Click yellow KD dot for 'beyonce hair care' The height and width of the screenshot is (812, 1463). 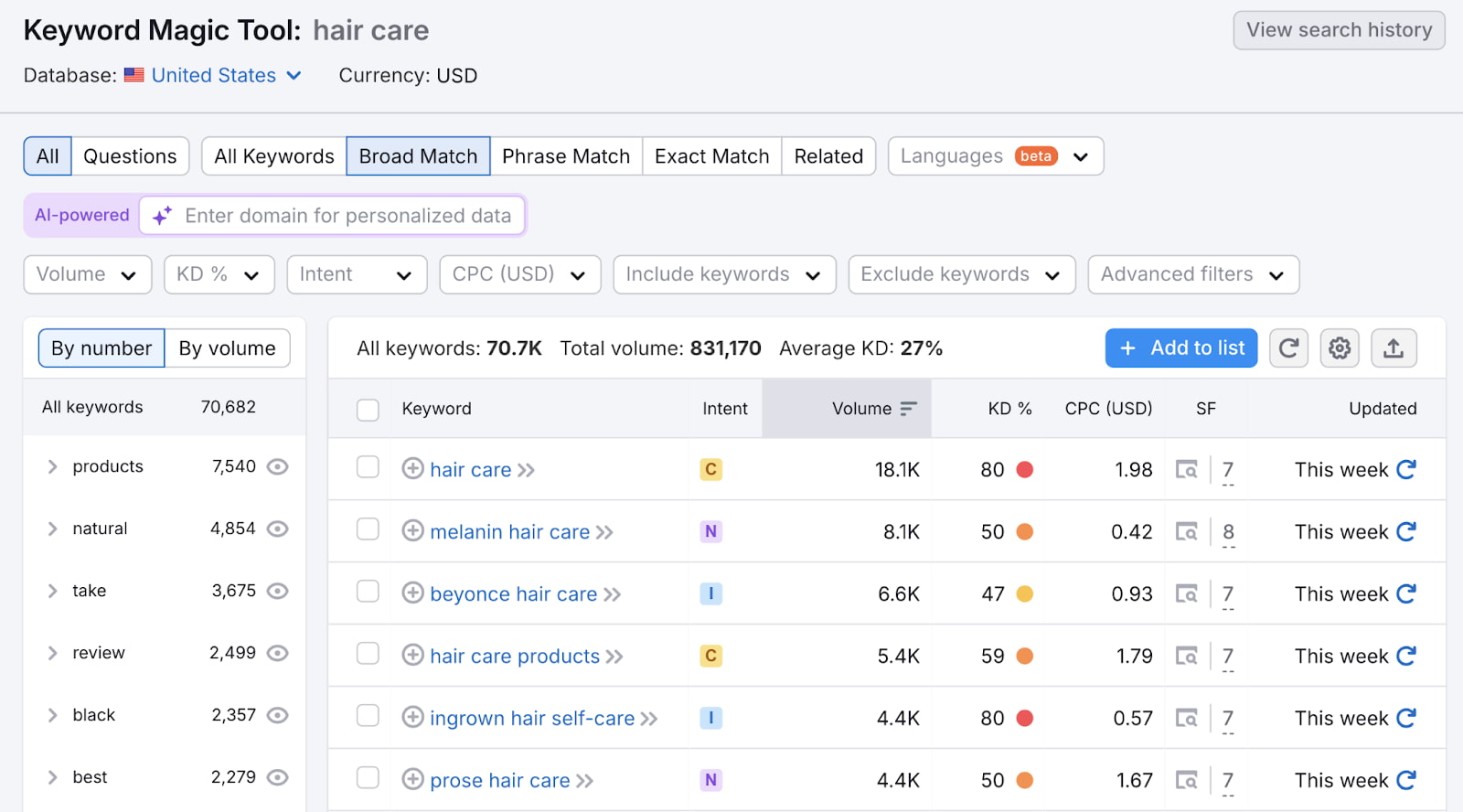tap(1025, 594)
